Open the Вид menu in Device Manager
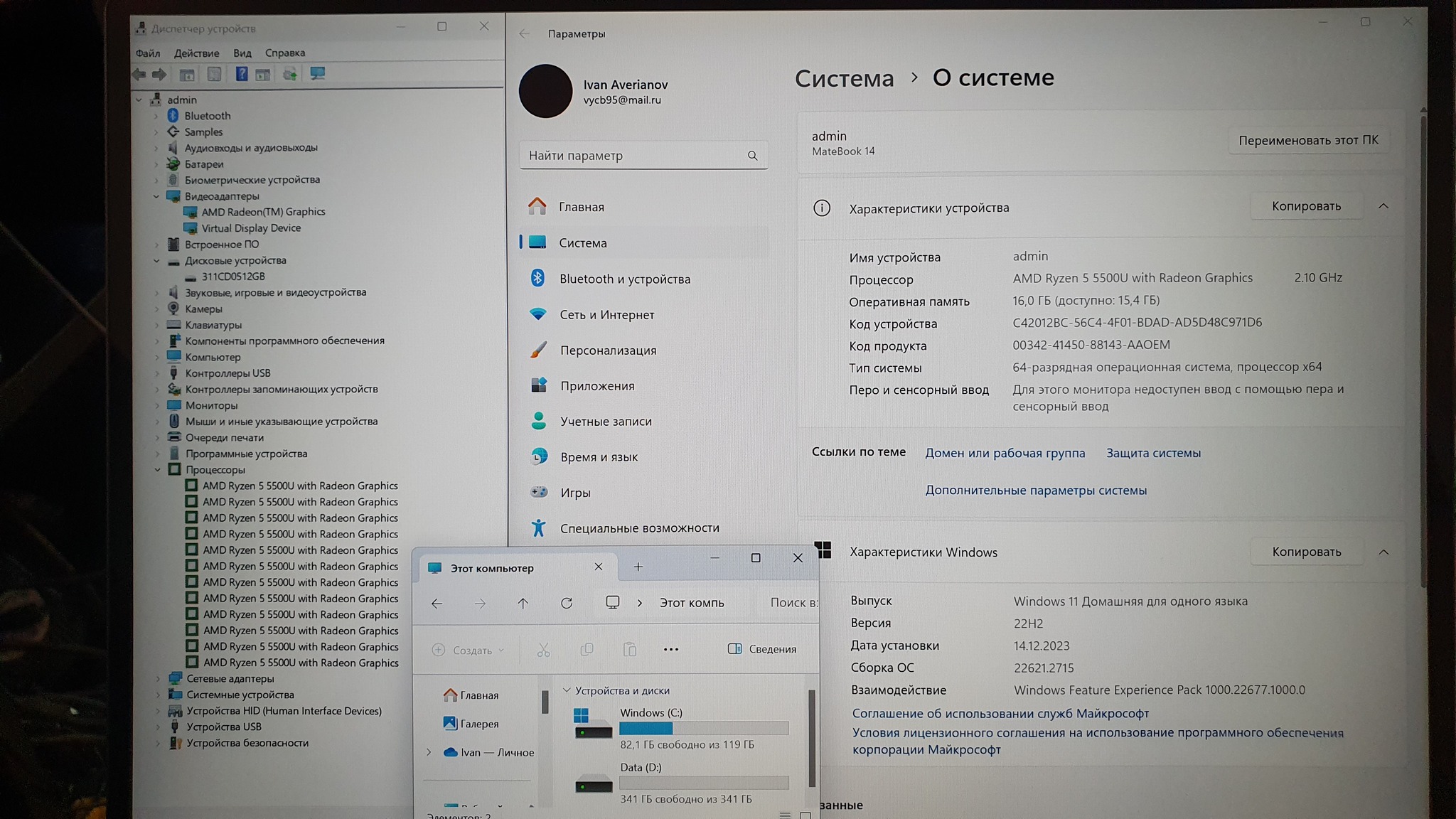 [242, 53]
